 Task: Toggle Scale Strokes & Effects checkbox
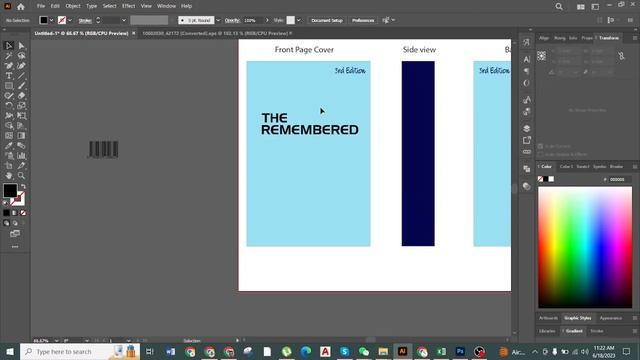pos(541,154)
